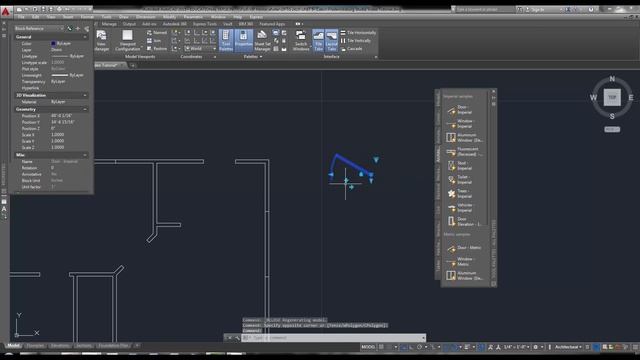
Task: Open the World UCS dropdown
Action: pyautogui.click(x=200, y=49)
